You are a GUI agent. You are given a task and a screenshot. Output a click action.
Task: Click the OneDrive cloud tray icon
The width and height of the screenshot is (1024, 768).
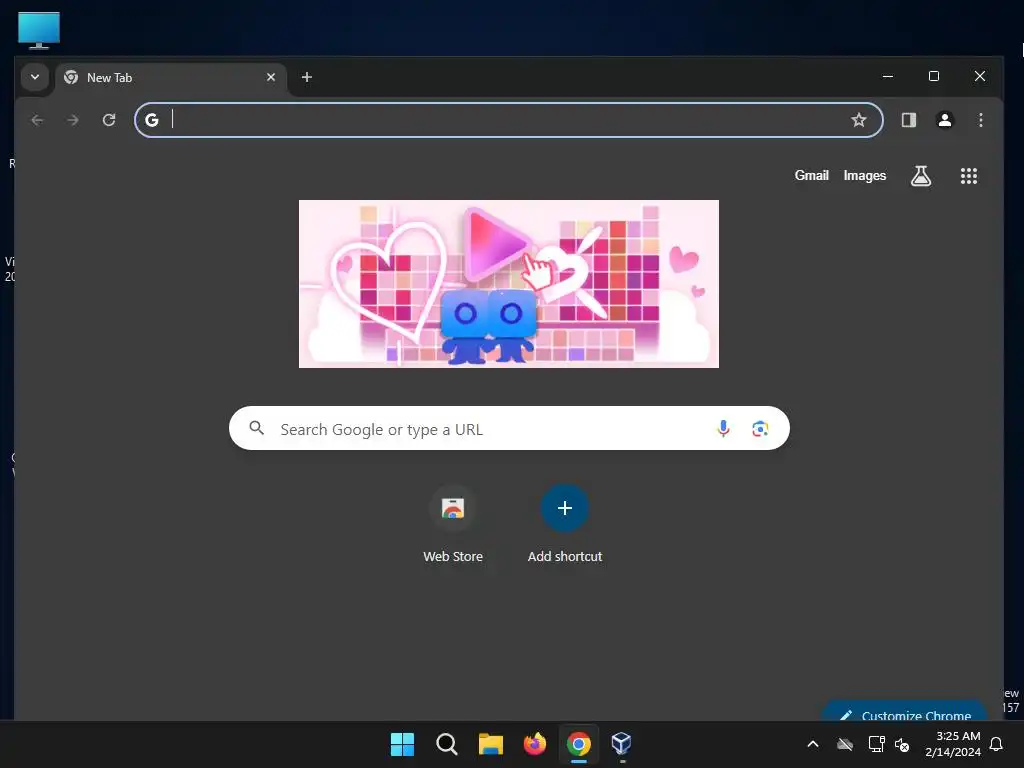(845, 744)
